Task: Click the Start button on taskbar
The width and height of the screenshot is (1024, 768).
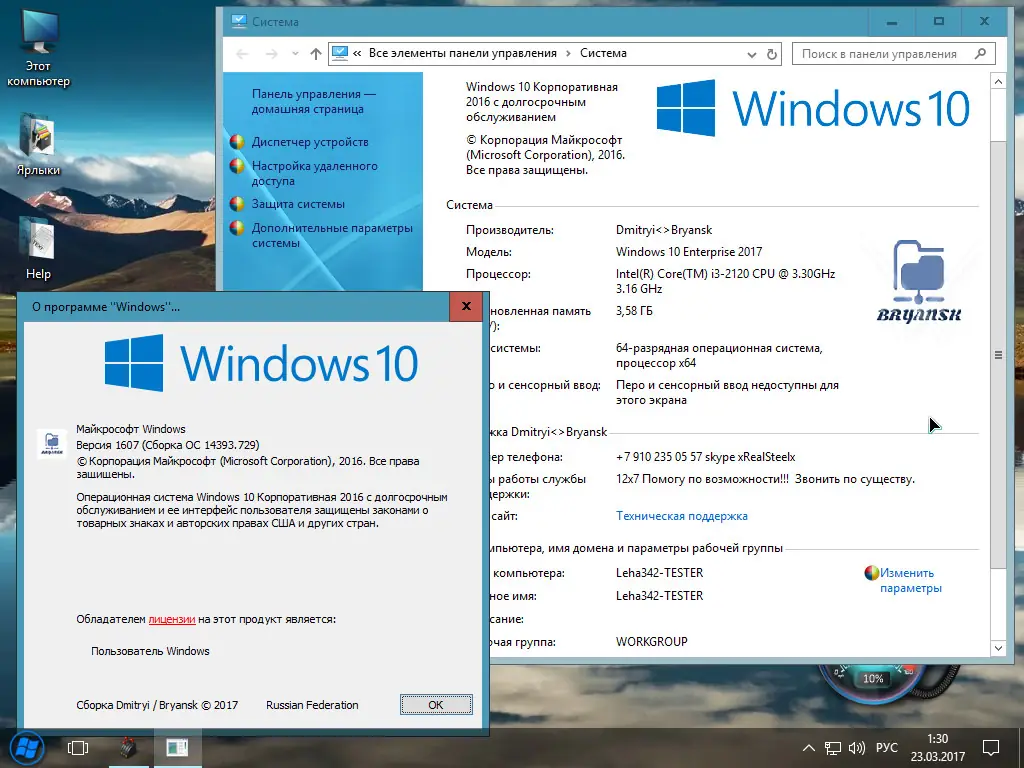Action: point(27,748)
